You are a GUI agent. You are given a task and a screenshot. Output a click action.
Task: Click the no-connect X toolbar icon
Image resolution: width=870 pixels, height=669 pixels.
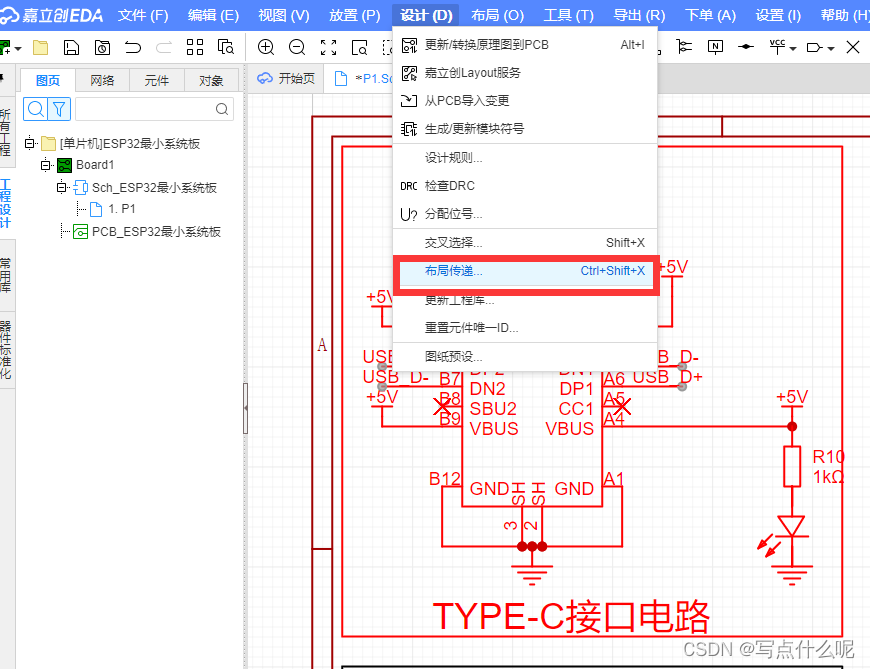(x=853, y=47)
